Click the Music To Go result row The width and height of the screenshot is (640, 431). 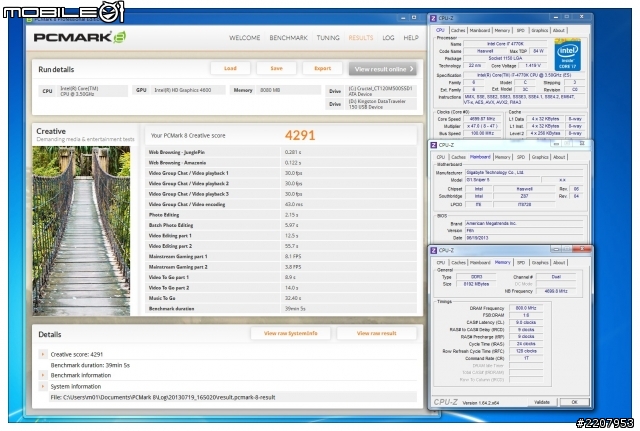(x=281, y=298)
